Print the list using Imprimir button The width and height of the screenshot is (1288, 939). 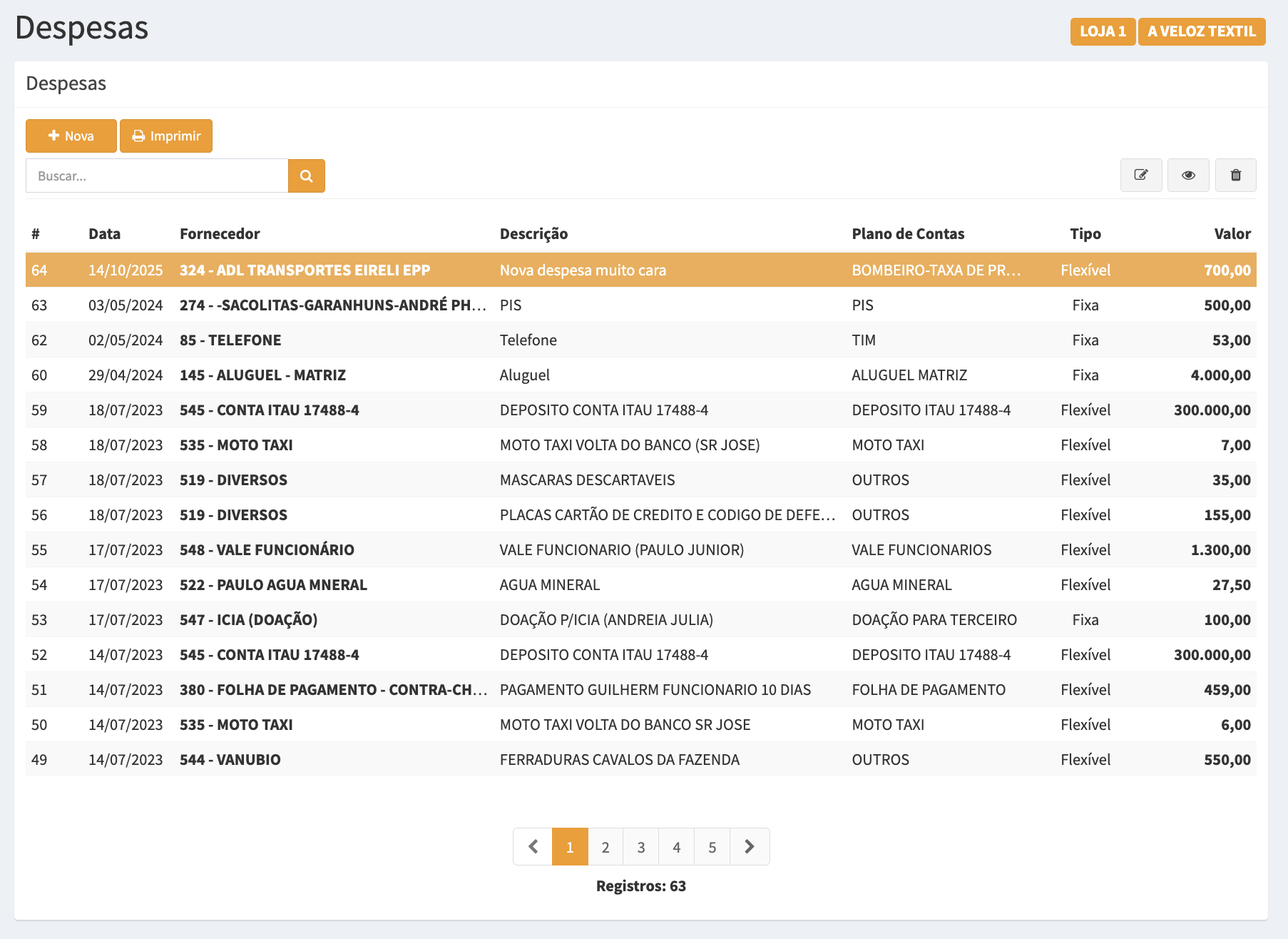[x=166, y=136]
